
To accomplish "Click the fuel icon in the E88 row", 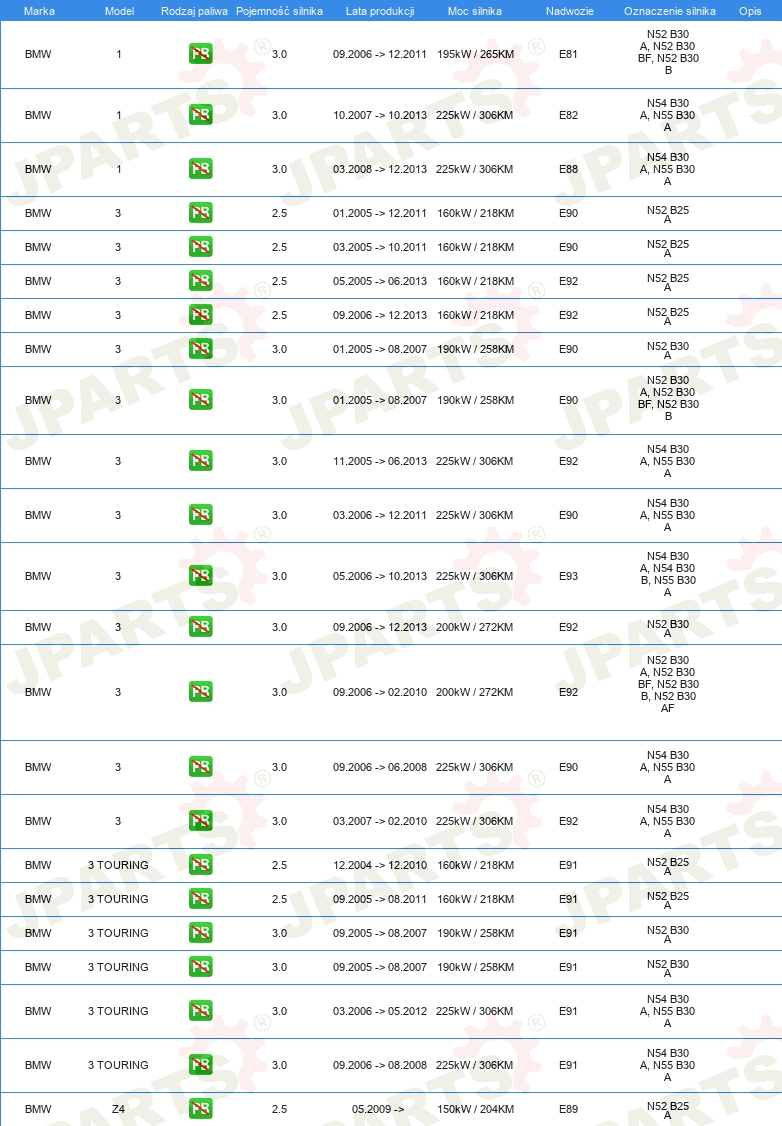I will [200, 169].
